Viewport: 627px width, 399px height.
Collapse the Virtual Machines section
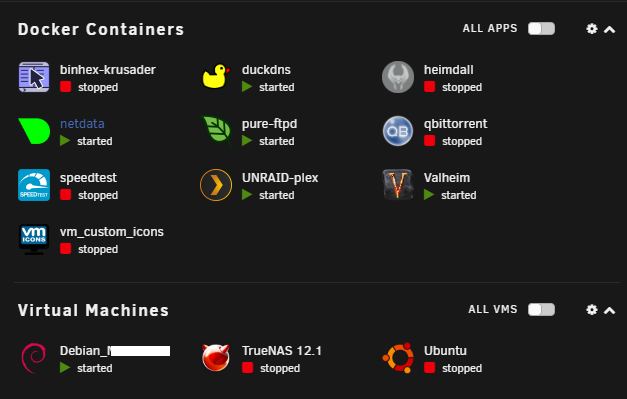pyautogui.click(x=609, y=310)
